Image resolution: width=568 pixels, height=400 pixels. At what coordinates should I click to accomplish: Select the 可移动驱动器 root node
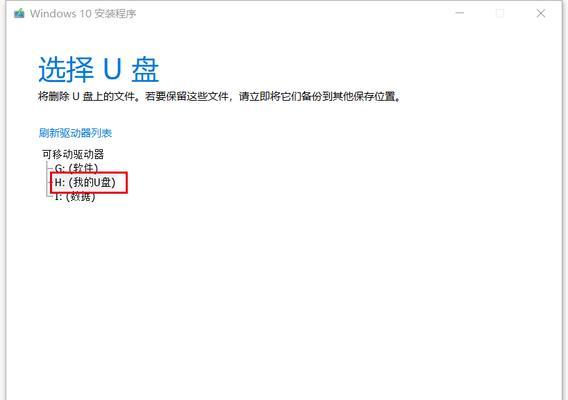click(x=73, y=154)
